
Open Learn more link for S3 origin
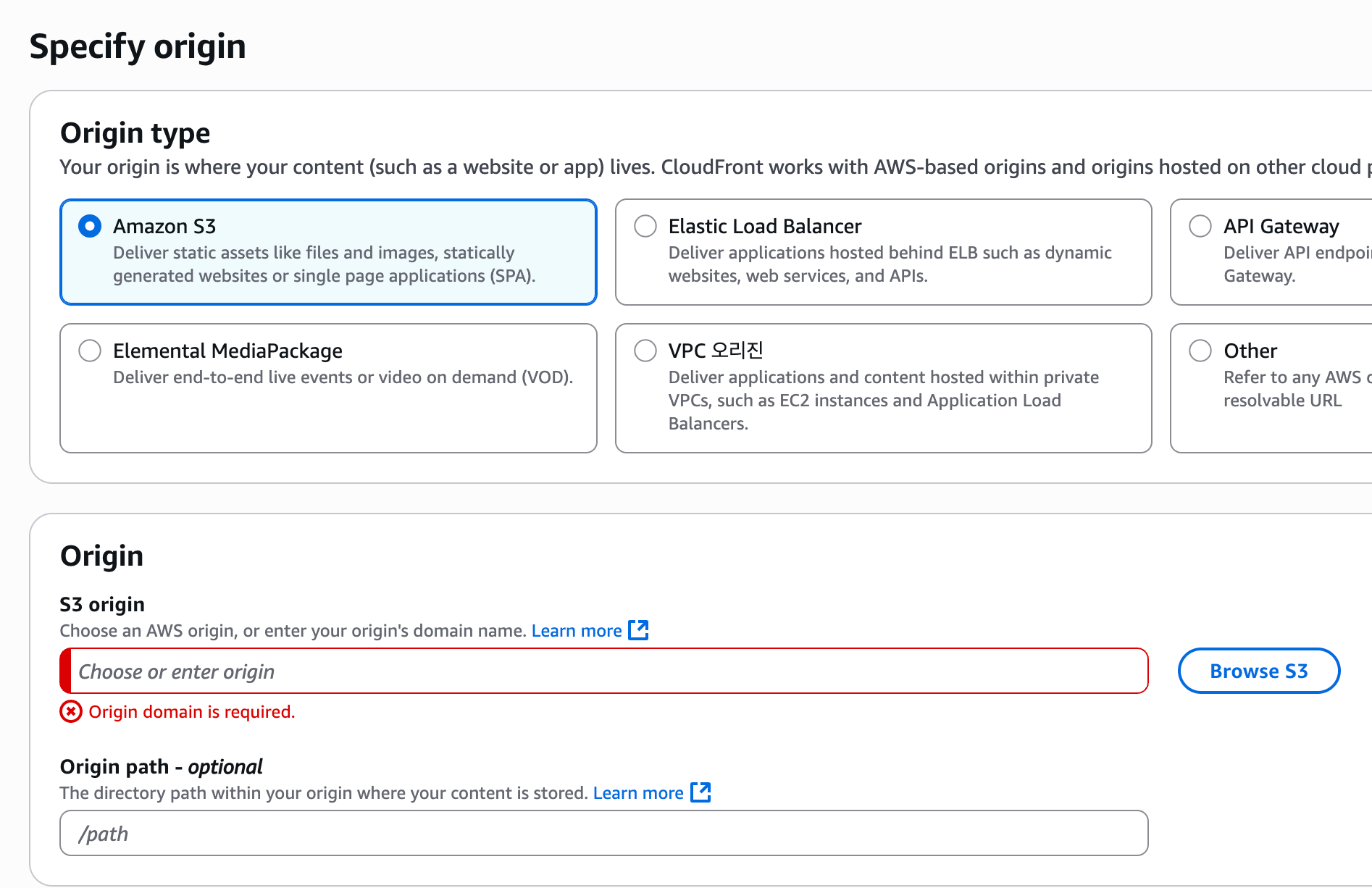[577, 631]
